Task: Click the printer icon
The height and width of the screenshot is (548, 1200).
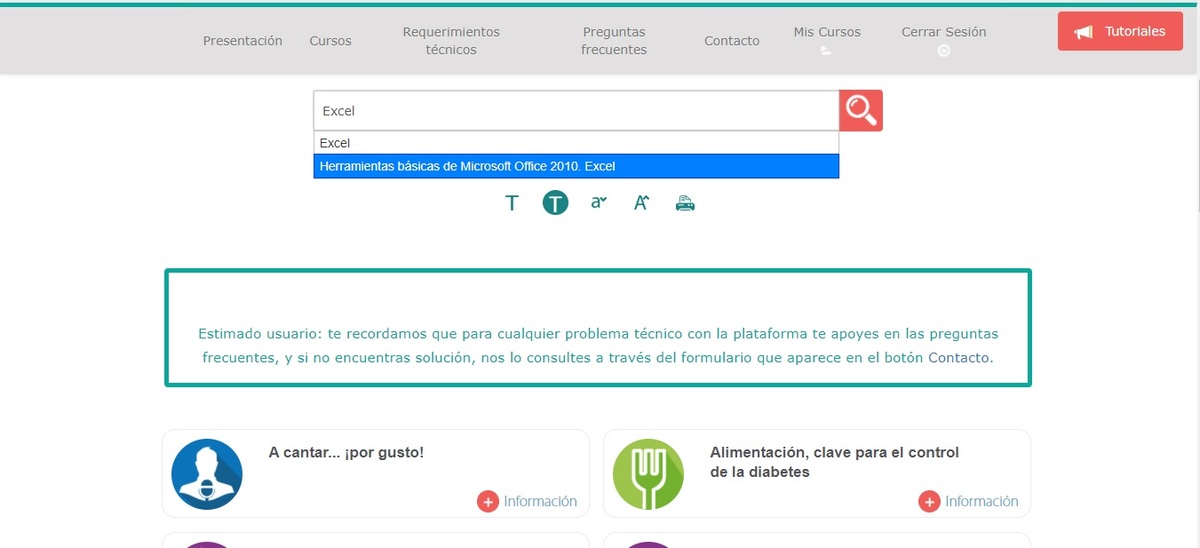Action: click(685, 203)
